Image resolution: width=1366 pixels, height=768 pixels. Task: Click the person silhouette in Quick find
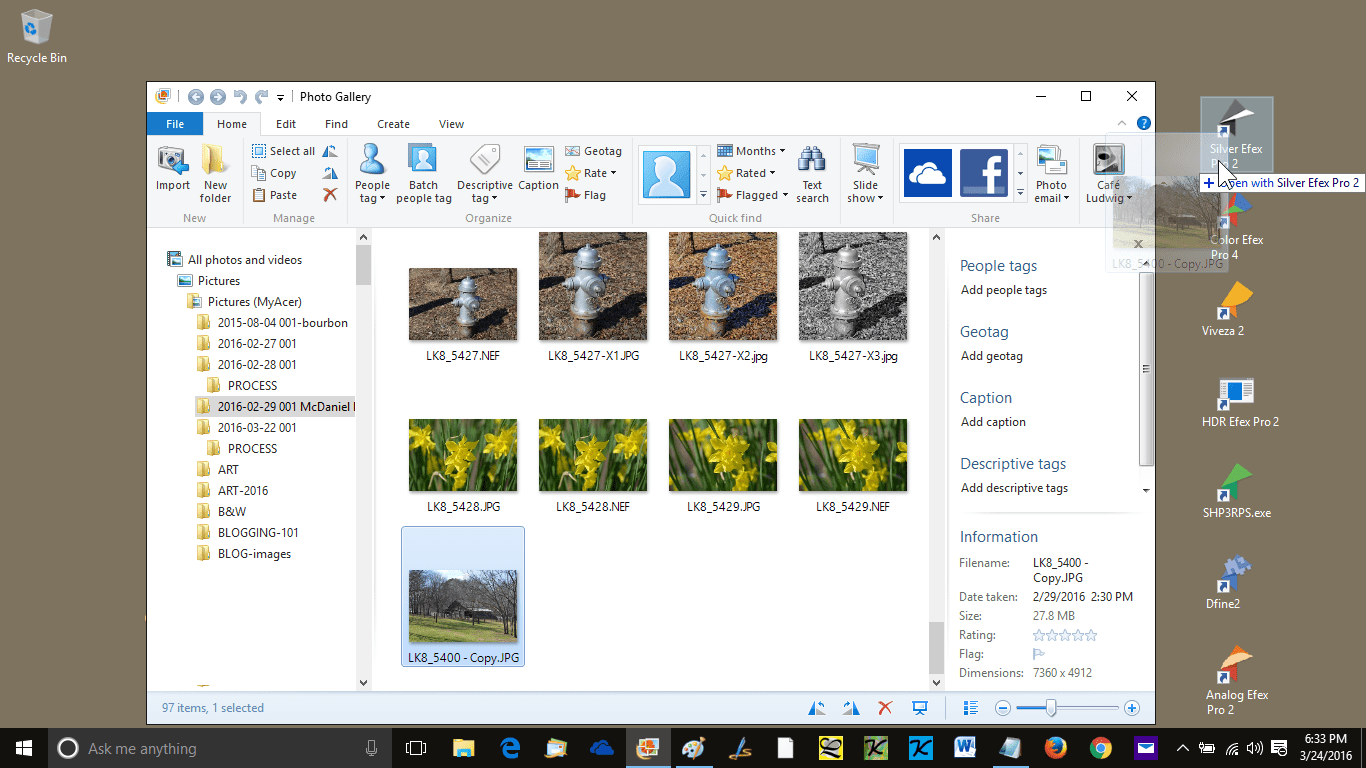coord(666,173)
